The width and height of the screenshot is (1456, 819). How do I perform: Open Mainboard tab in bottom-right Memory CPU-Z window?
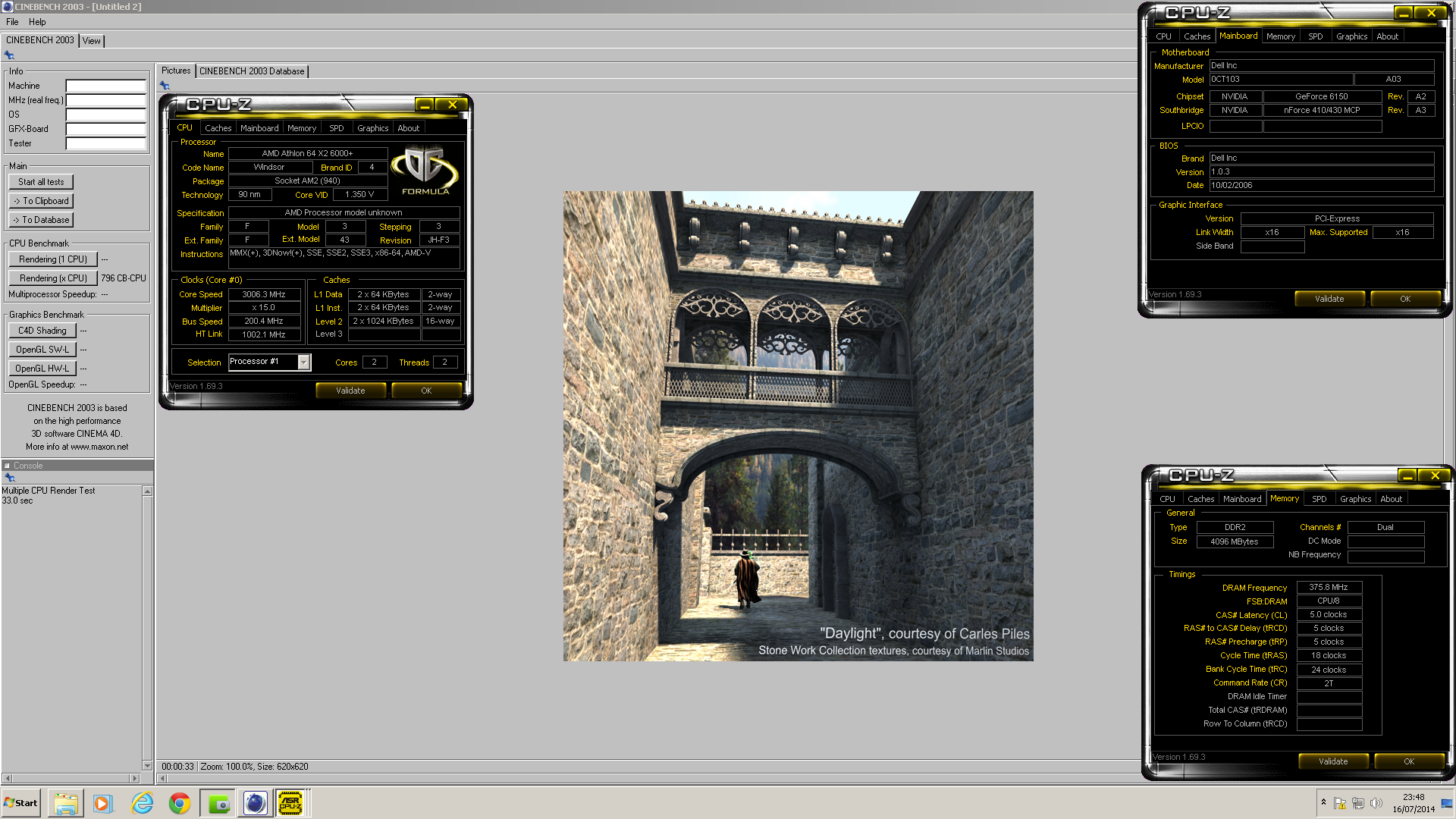1242,499
